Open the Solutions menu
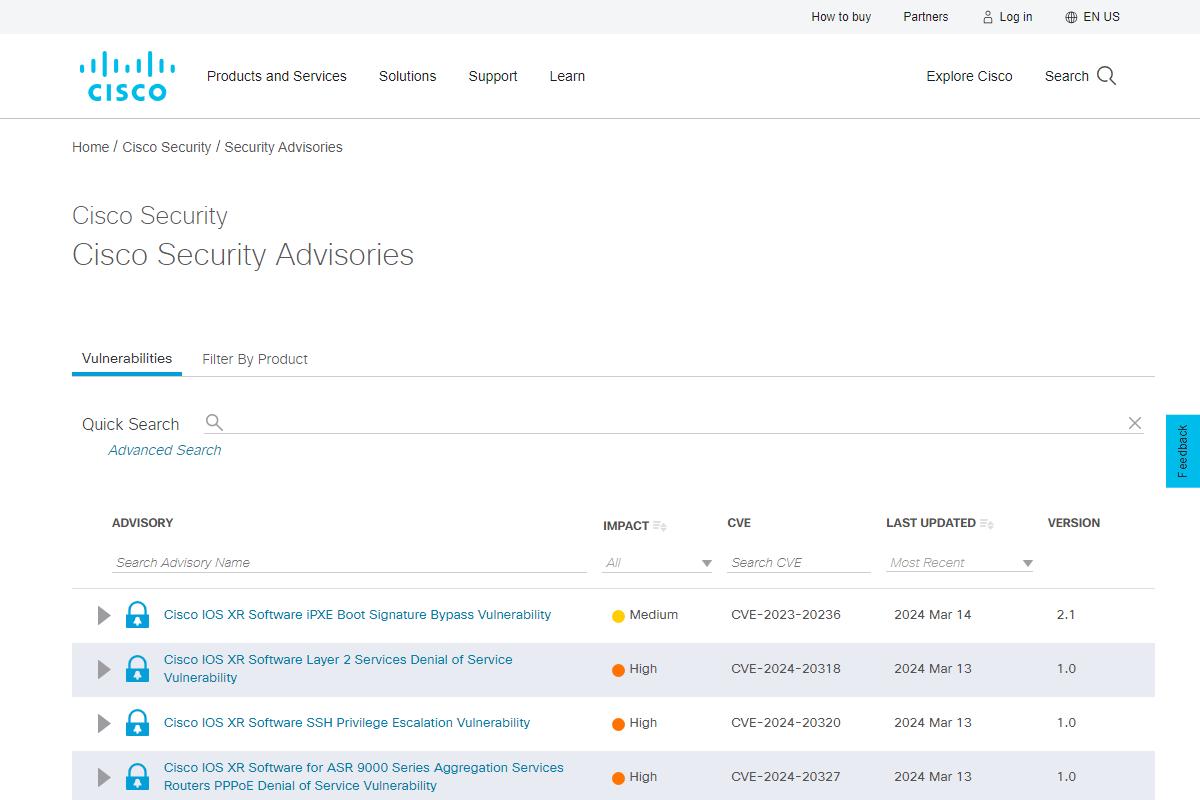 [x=407, y=76]
